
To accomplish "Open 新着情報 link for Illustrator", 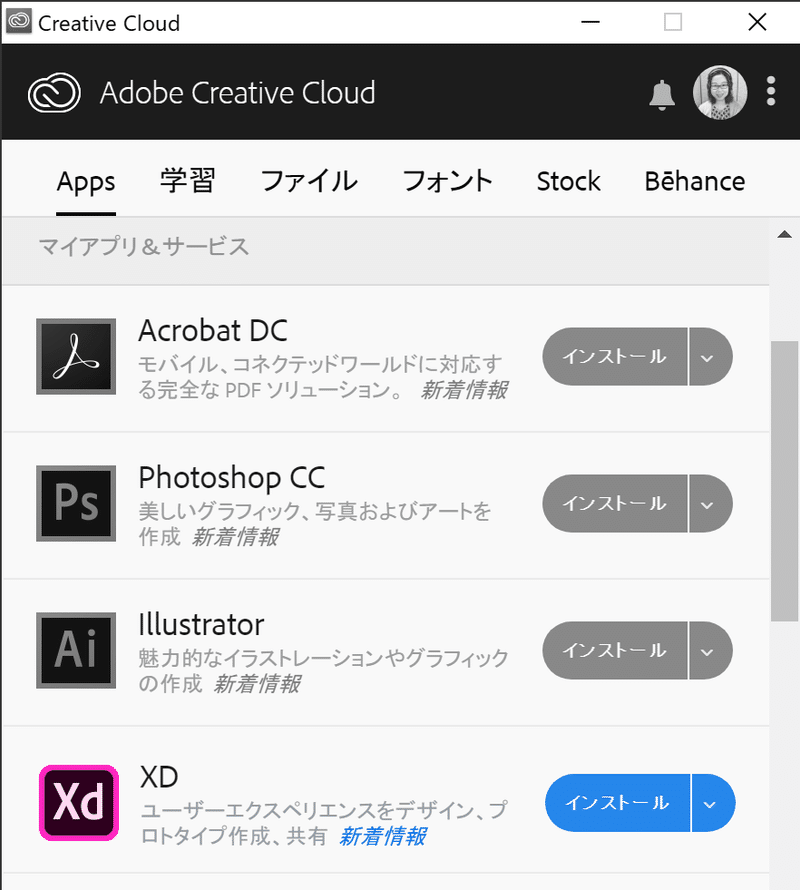I will pos(257,684).
